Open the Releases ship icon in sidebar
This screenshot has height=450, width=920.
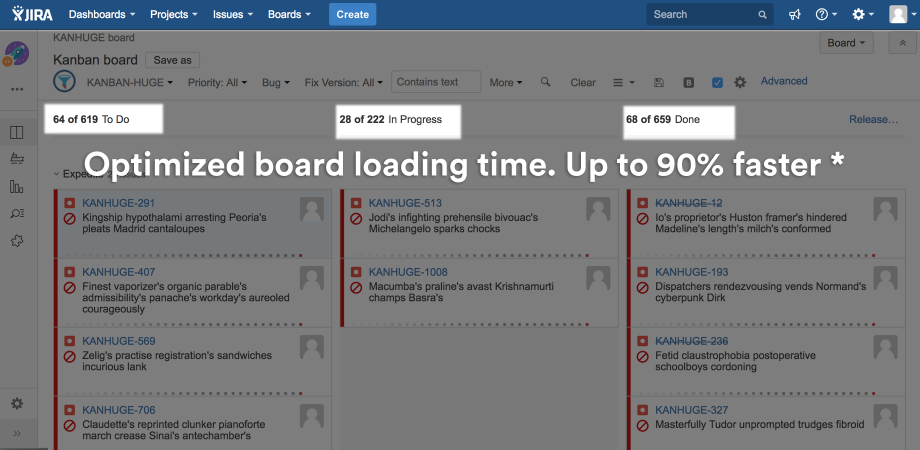tap(16, 159)
